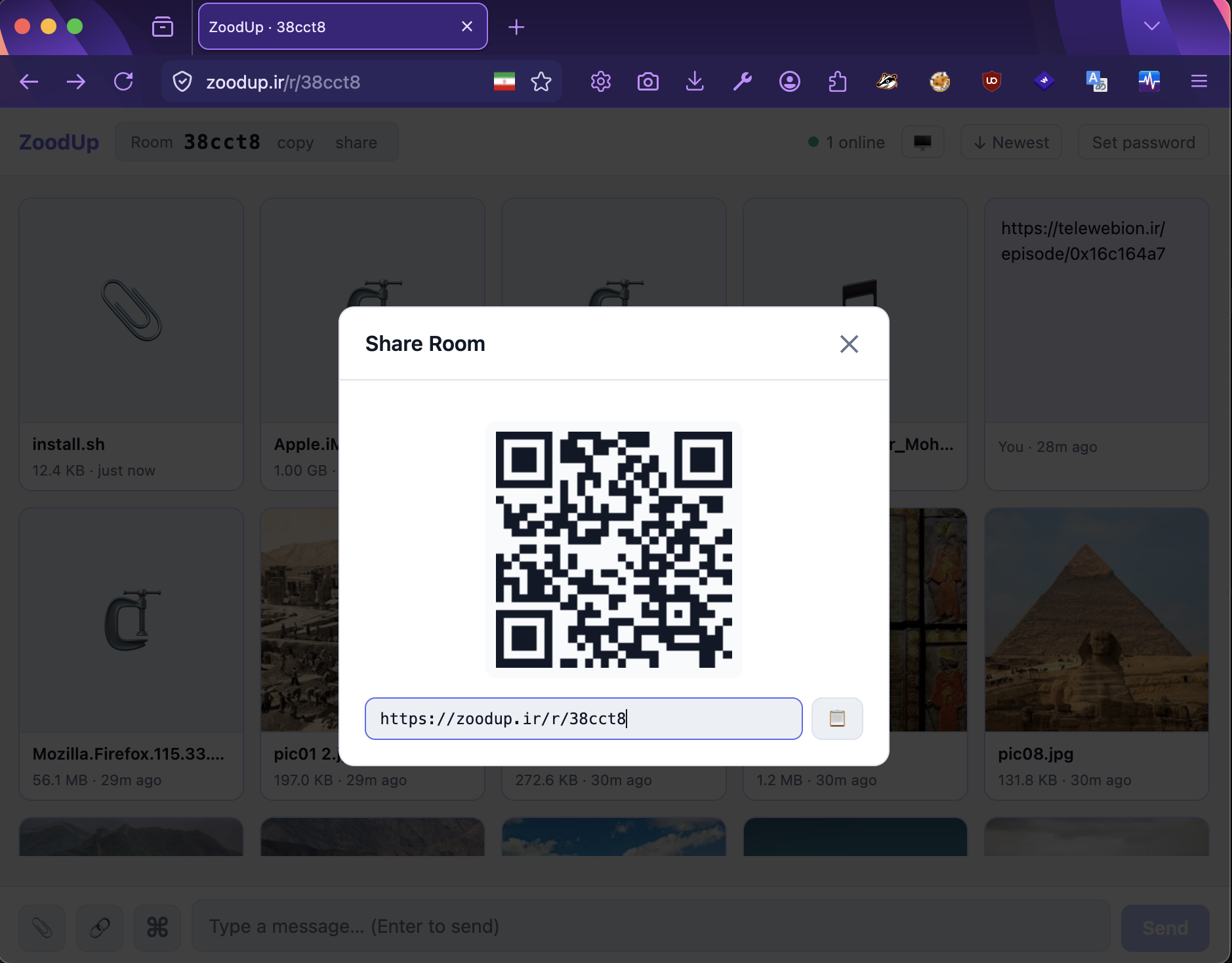This screenshot has height=963, width=1232.
Task: Close the ZoodUp · 38cct8 tab
Action: point(467,26)
